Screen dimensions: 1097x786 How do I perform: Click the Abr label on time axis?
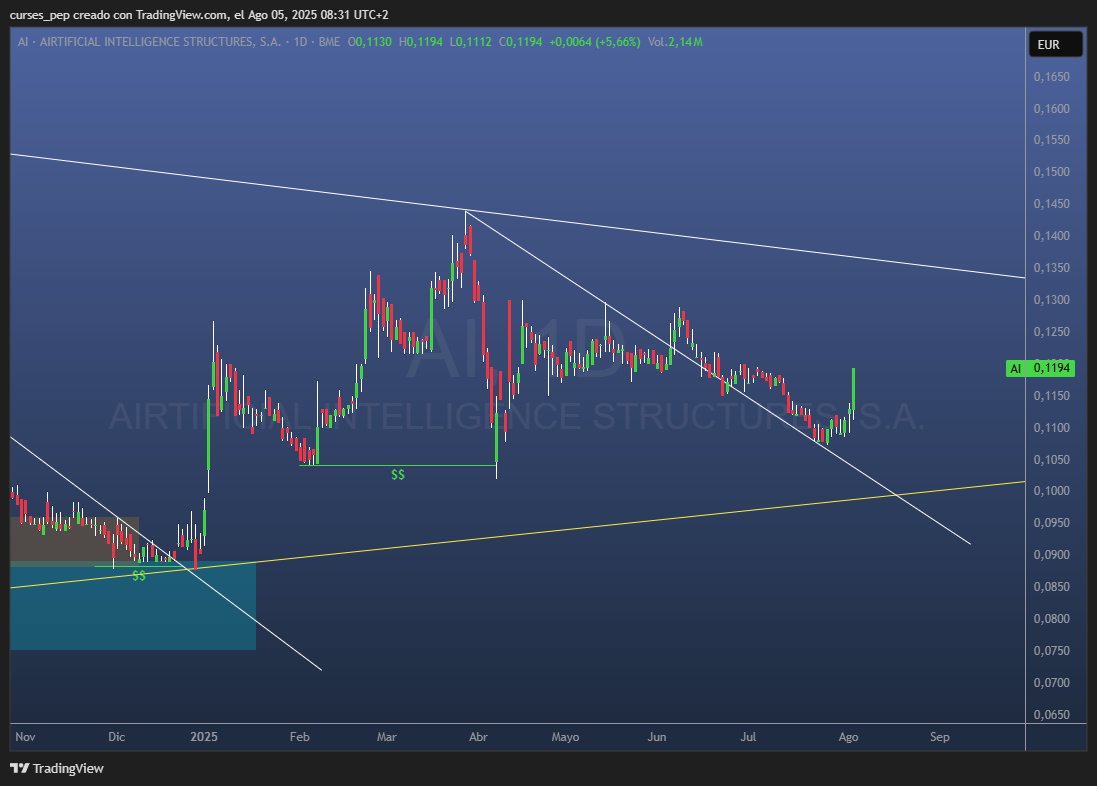coord(478,736)
